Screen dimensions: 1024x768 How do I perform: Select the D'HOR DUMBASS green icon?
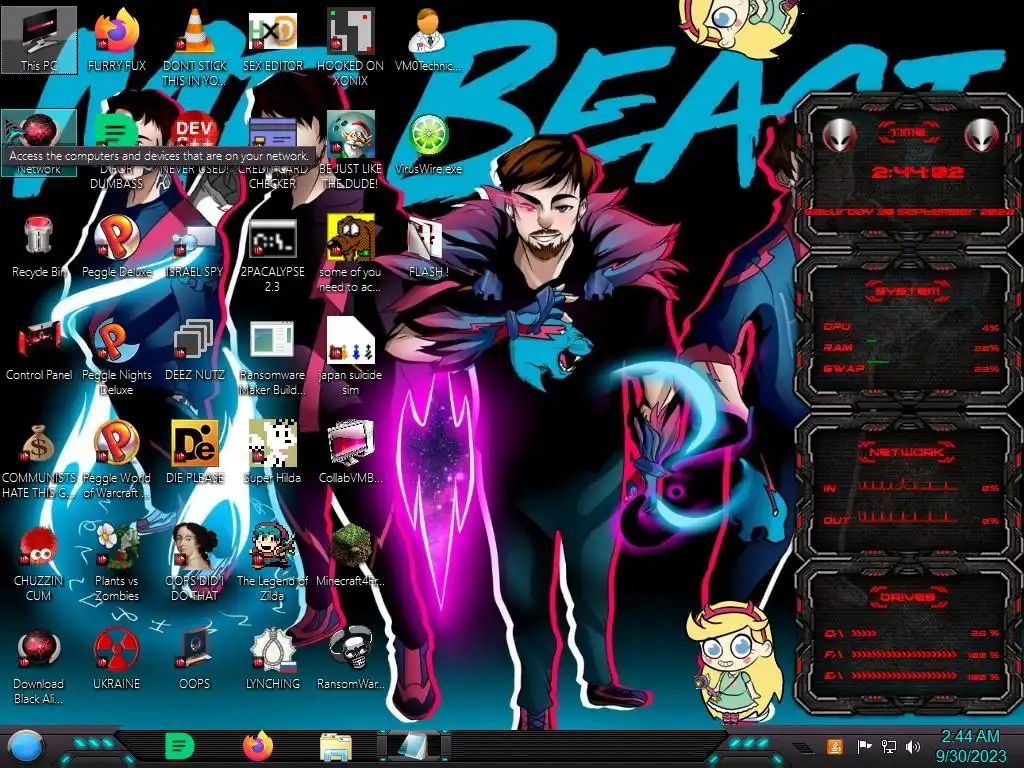pyautogui.click(x=116, y=150)
